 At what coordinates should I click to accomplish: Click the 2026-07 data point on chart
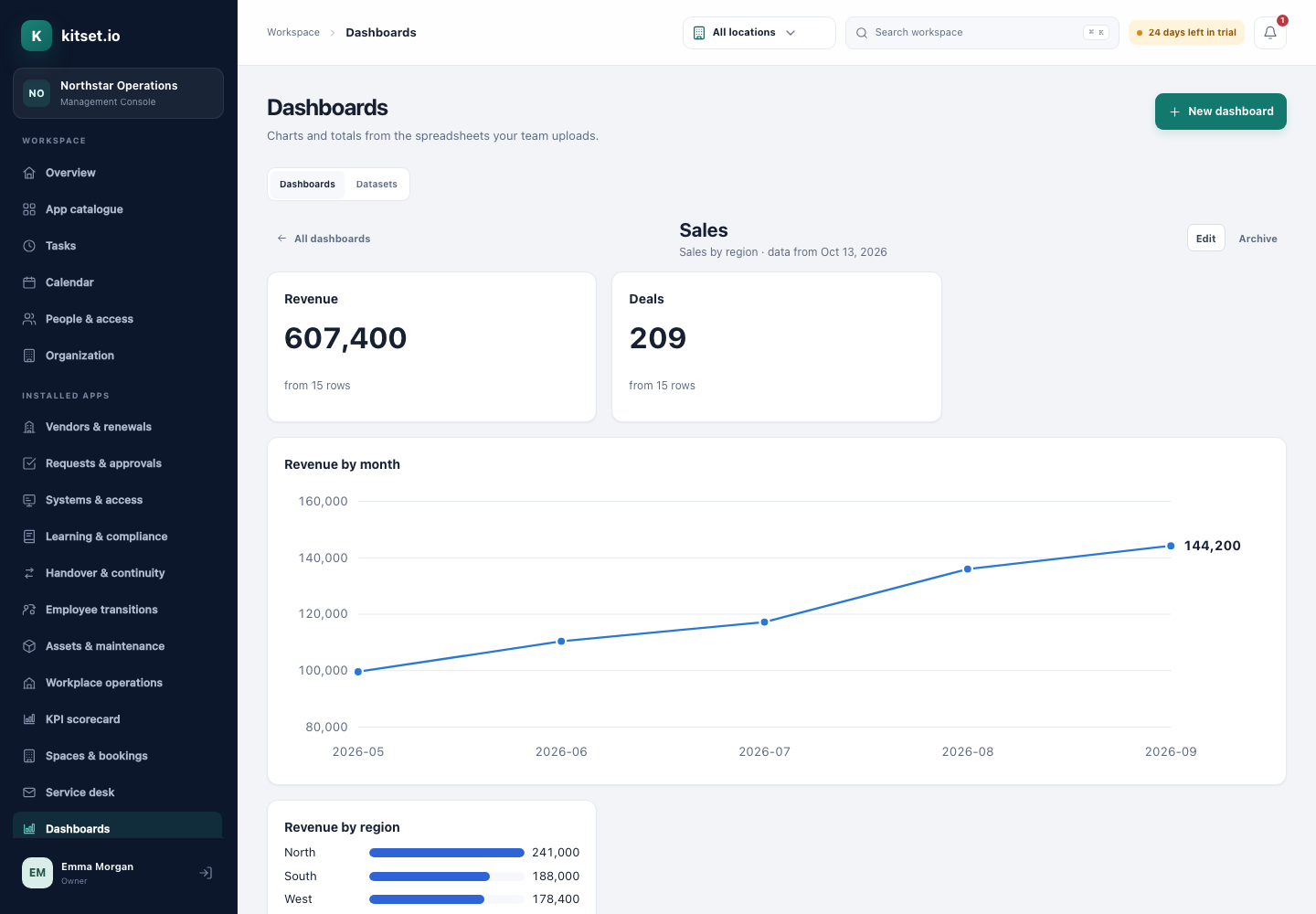tap(765, 622)
